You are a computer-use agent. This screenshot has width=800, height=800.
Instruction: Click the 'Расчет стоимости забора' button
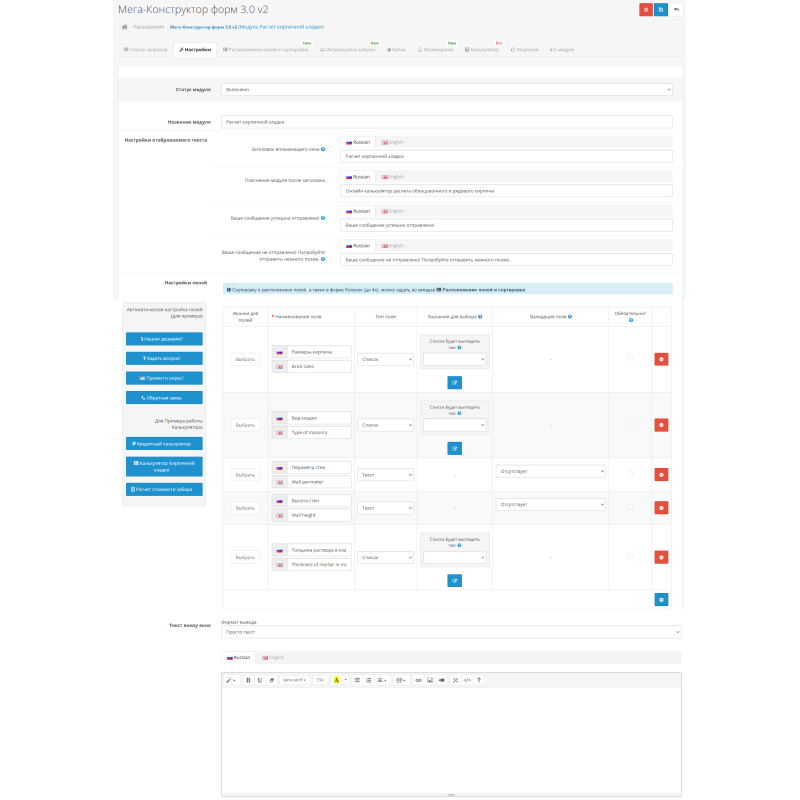point(164,489)
